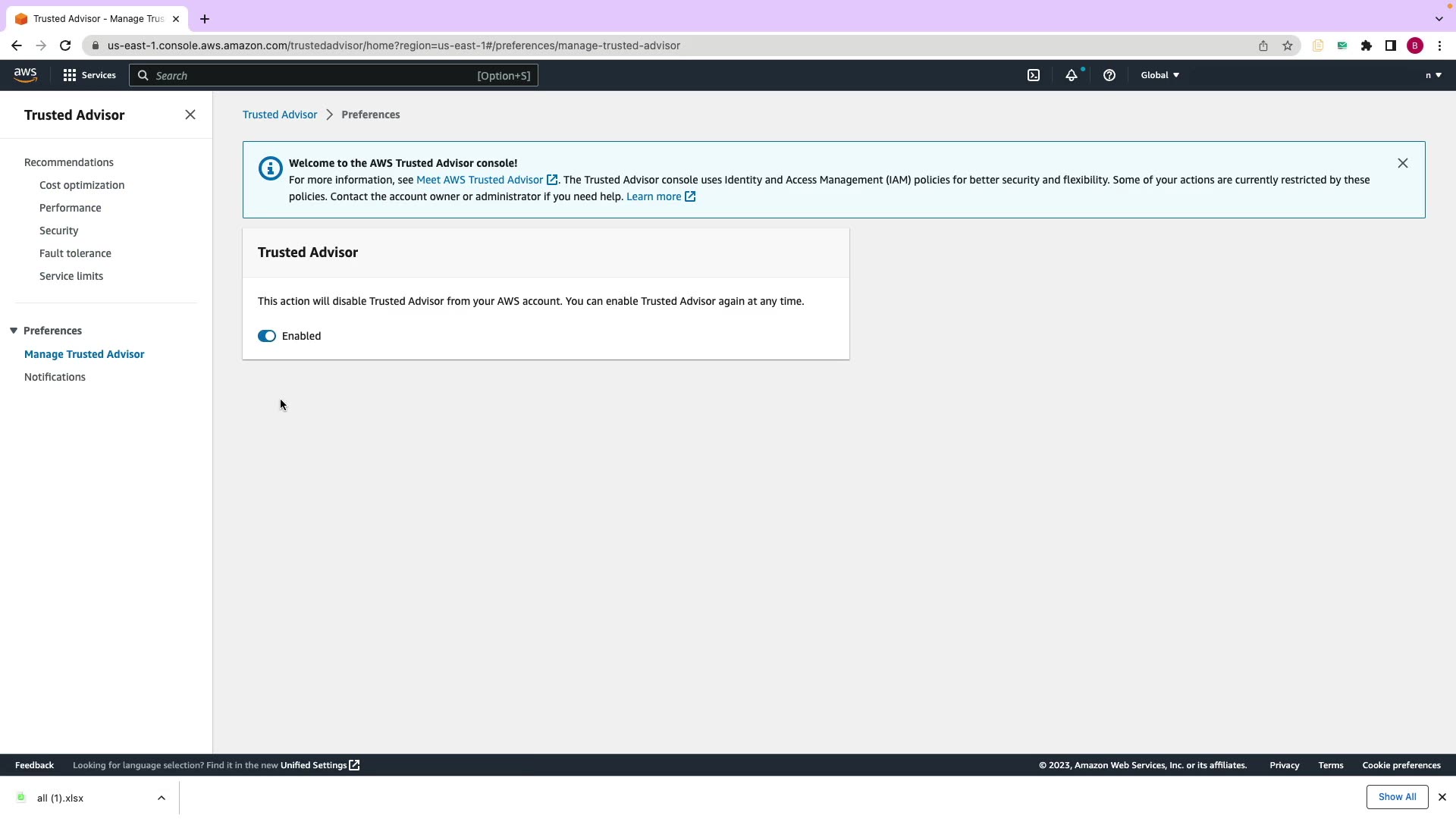Click Show All downloads button
The height and width of the screenshot is (819, 1456).
click(x=1396, y=797)
